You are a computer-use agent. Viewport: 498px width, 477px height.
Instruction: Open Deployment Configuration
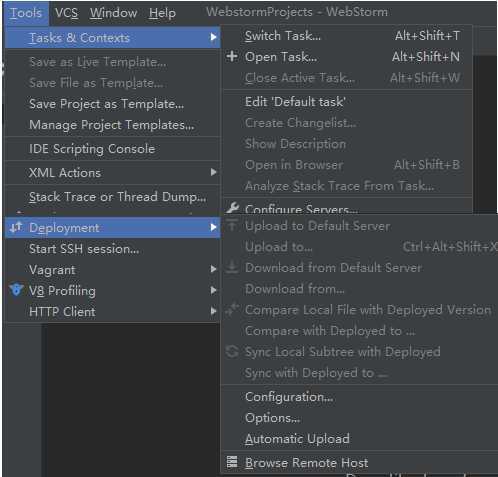tap(289, 397)
